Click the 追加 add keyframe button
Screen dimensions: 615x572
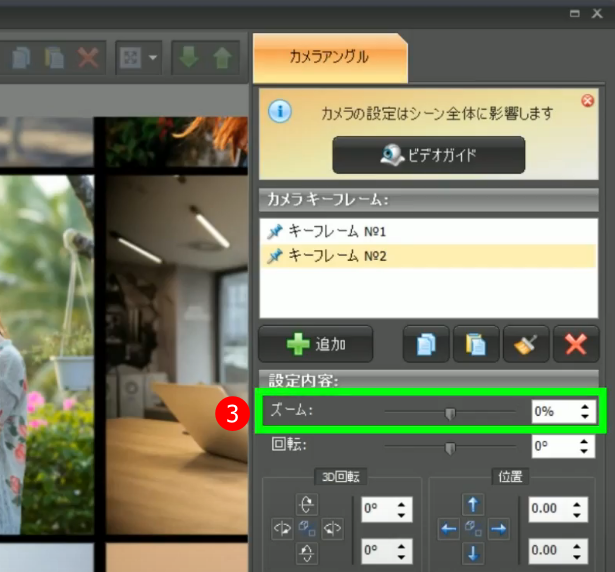pyautogui.click(x=315, y=344)
